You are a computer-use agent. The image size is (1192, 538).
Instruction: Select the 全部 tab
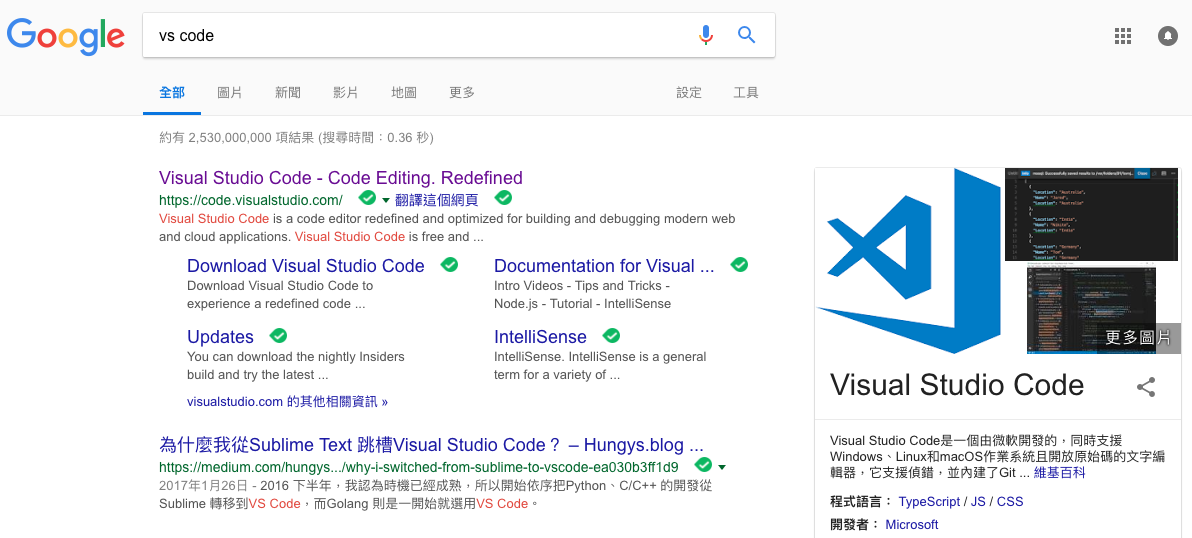[x=172, y=93]
